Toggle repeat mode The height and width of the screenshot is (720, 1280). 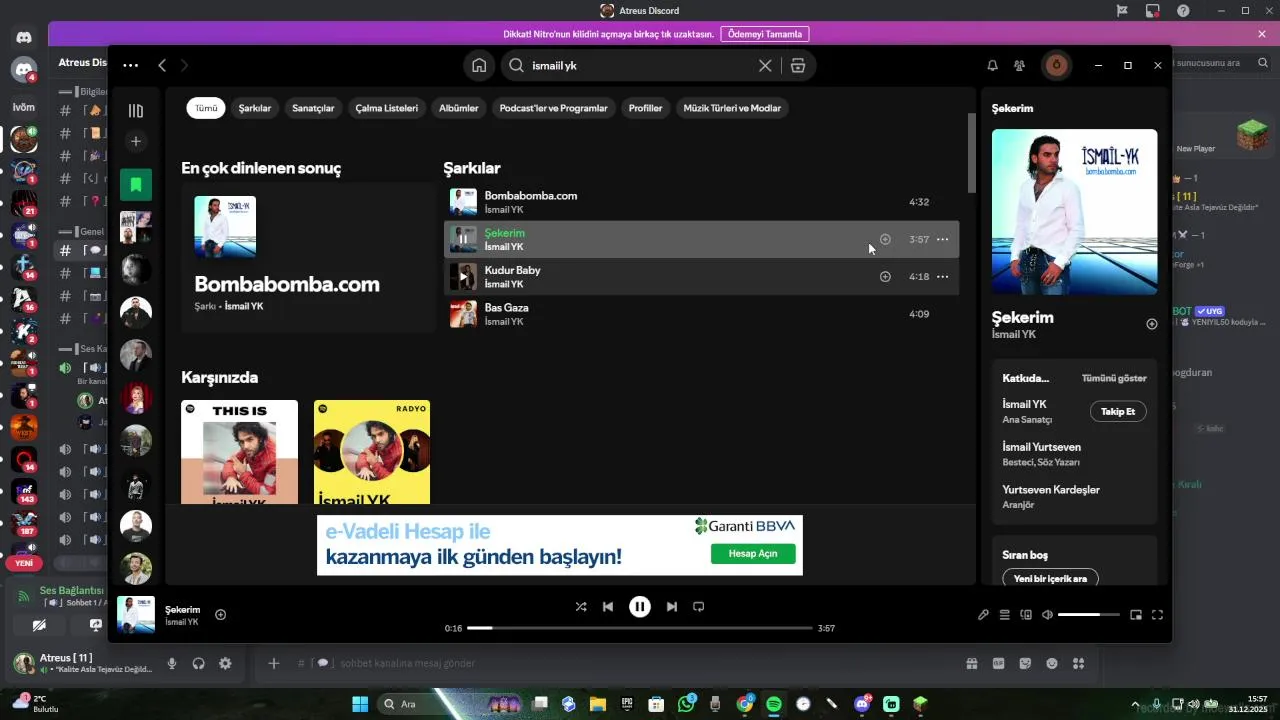(x=699, y=606)
